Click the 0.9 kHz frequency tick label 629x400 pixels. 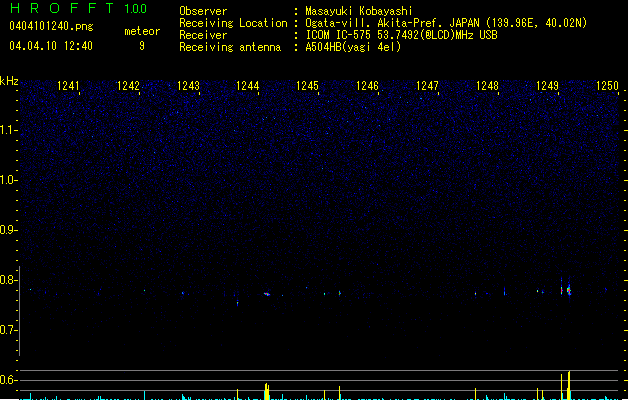tap(8, 230)
